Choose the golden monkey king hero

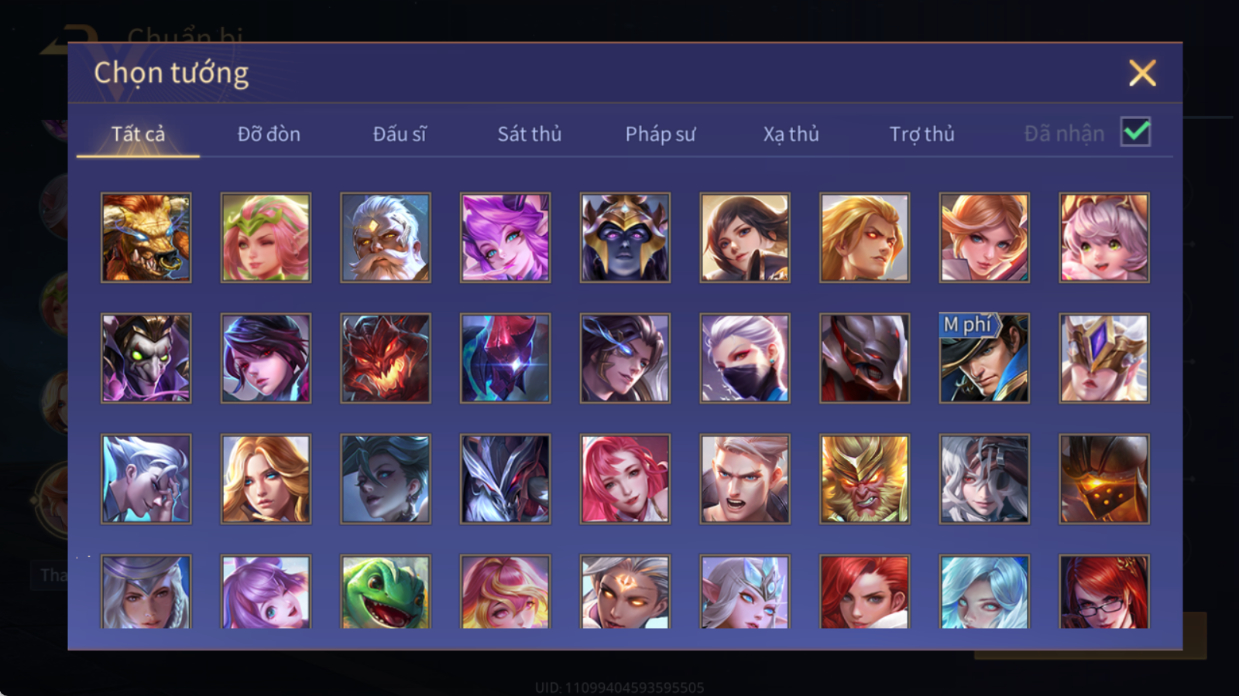click(864, 479)
